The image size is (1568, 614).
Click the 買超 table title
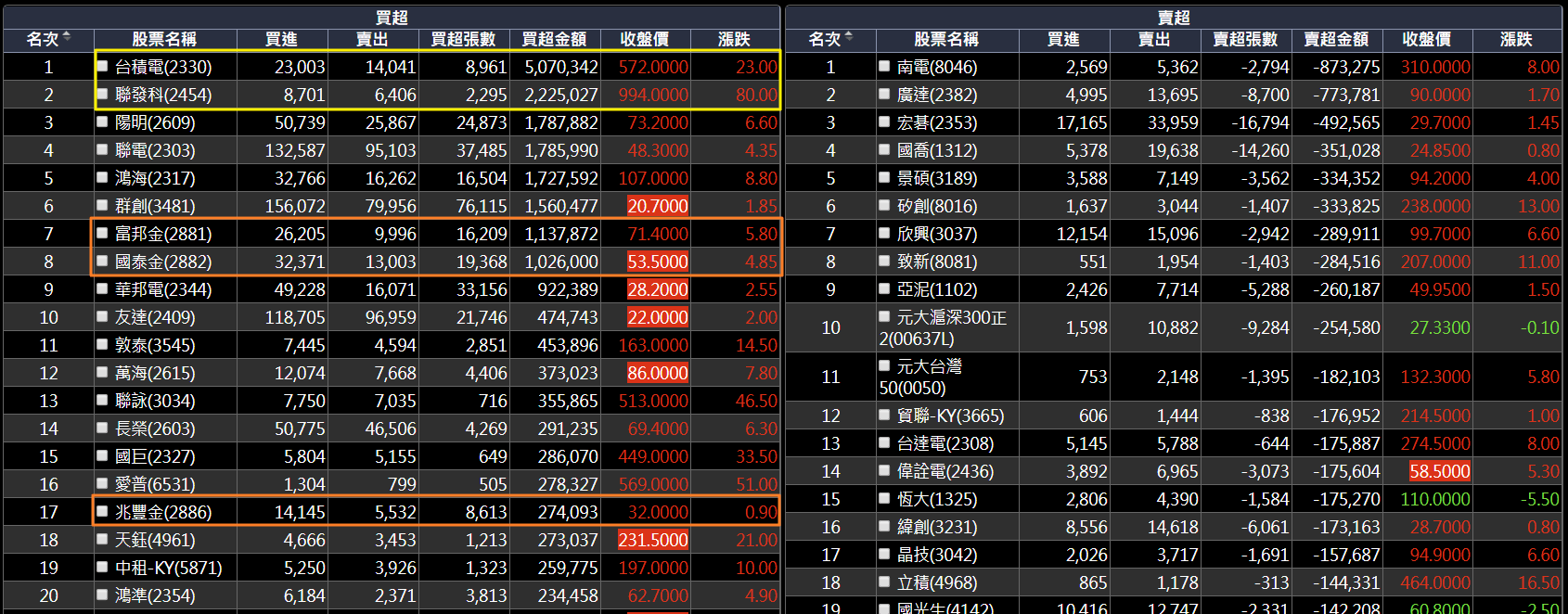(392, 18)
